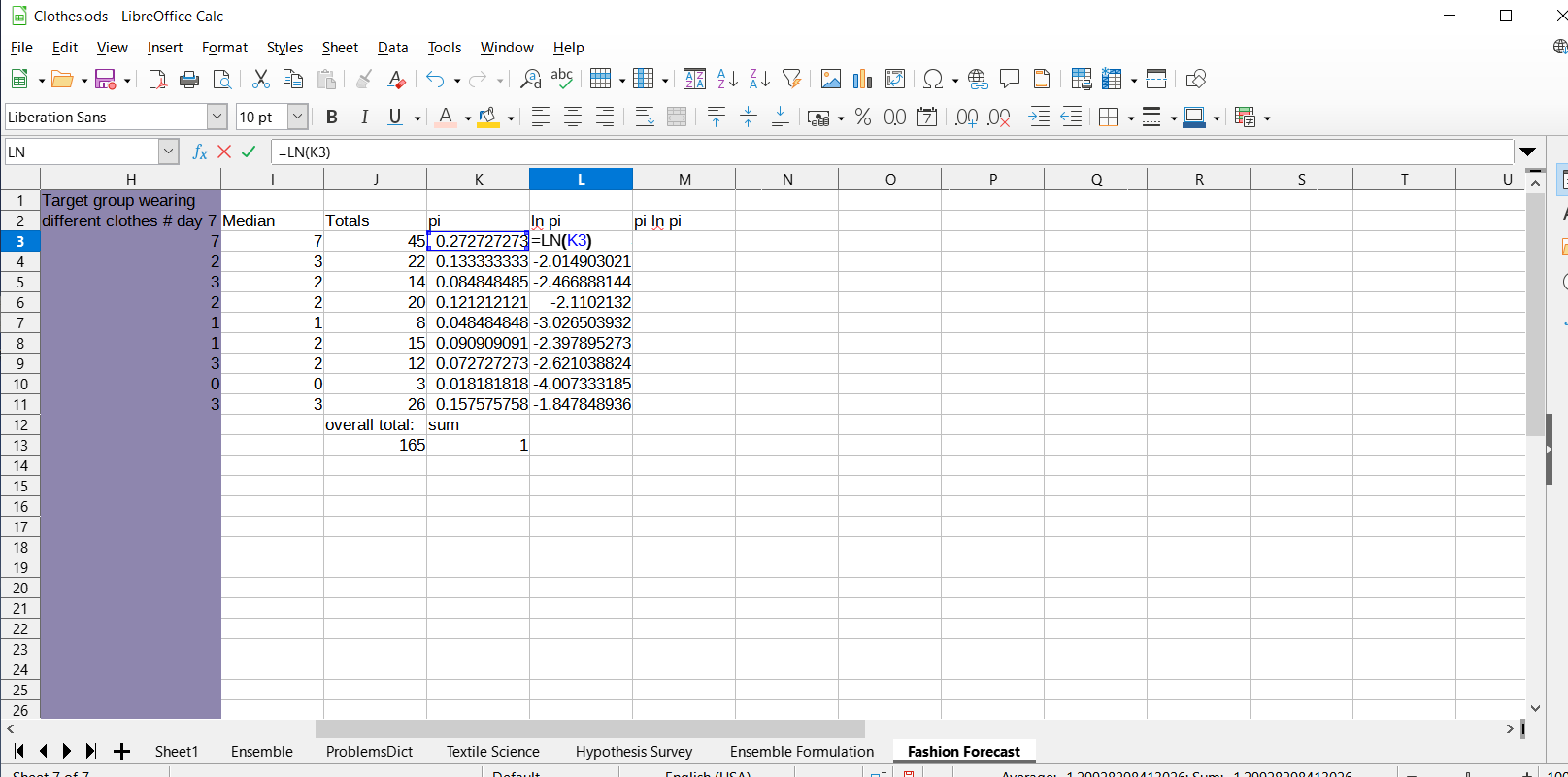Viewport: 1568px width, 777px height.
Task: Show the draw functions toolbar
Action: [1196, 80]
